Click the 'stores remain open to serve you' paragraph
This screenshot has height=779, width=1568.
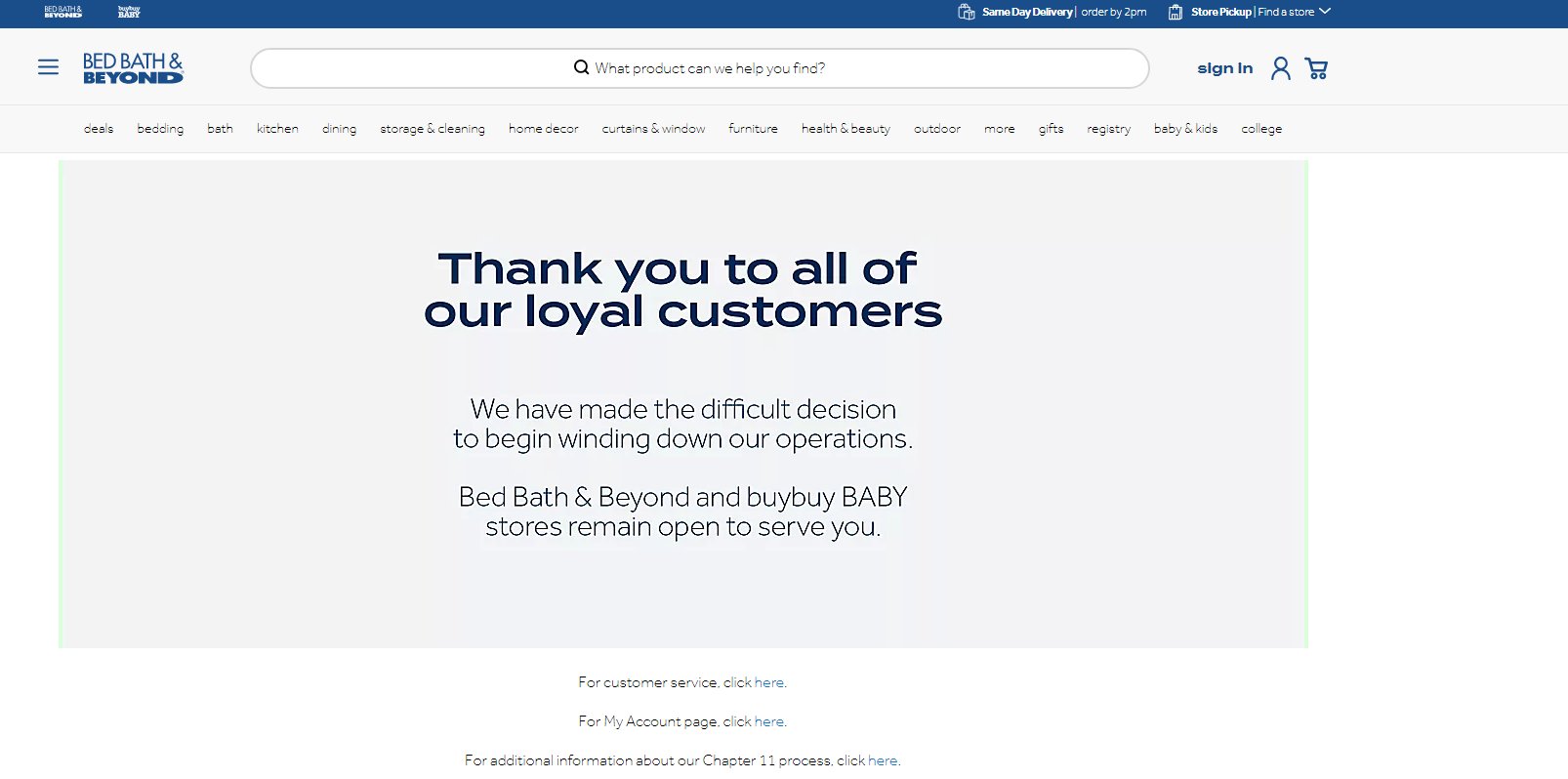tap(682, 512)
